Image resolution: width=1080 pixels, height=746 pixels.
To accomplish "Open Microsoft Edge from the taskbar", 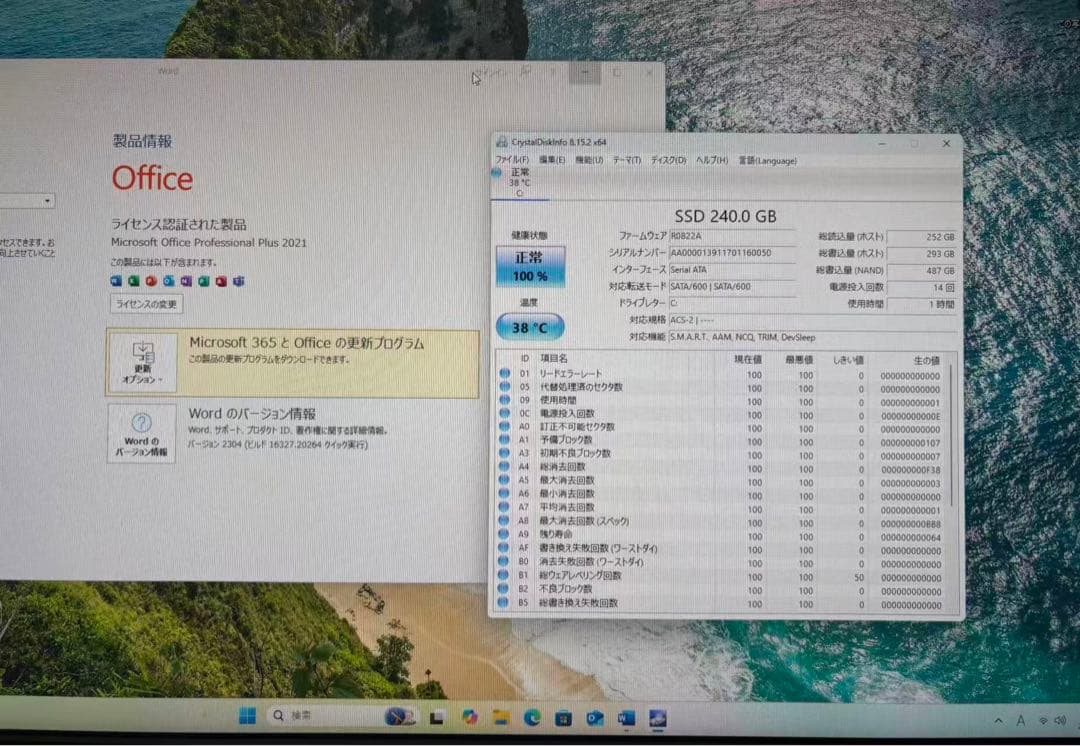I will (530, 718).
